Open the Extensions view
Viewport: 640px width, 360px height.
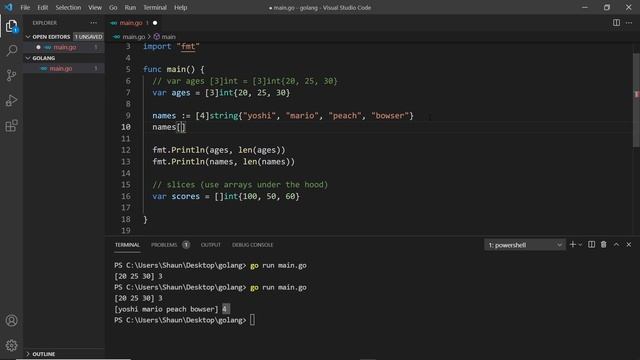click(11, 126)
